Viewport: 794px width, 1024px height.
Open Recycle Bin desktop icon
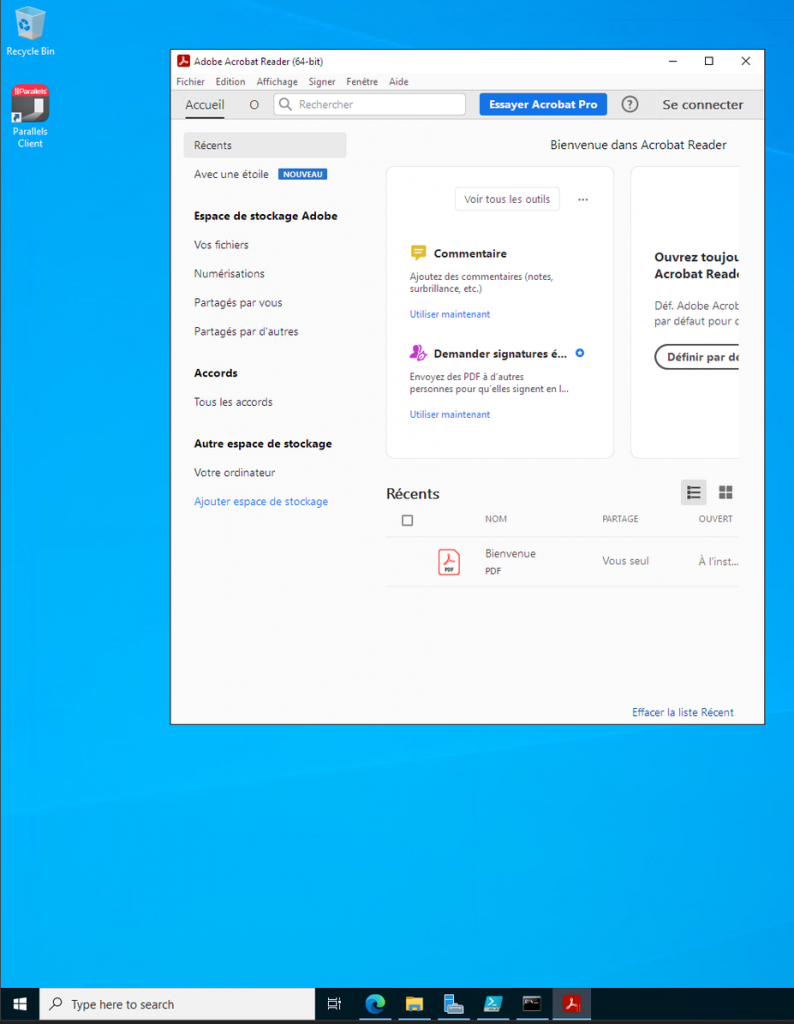[x=30, y=31]
